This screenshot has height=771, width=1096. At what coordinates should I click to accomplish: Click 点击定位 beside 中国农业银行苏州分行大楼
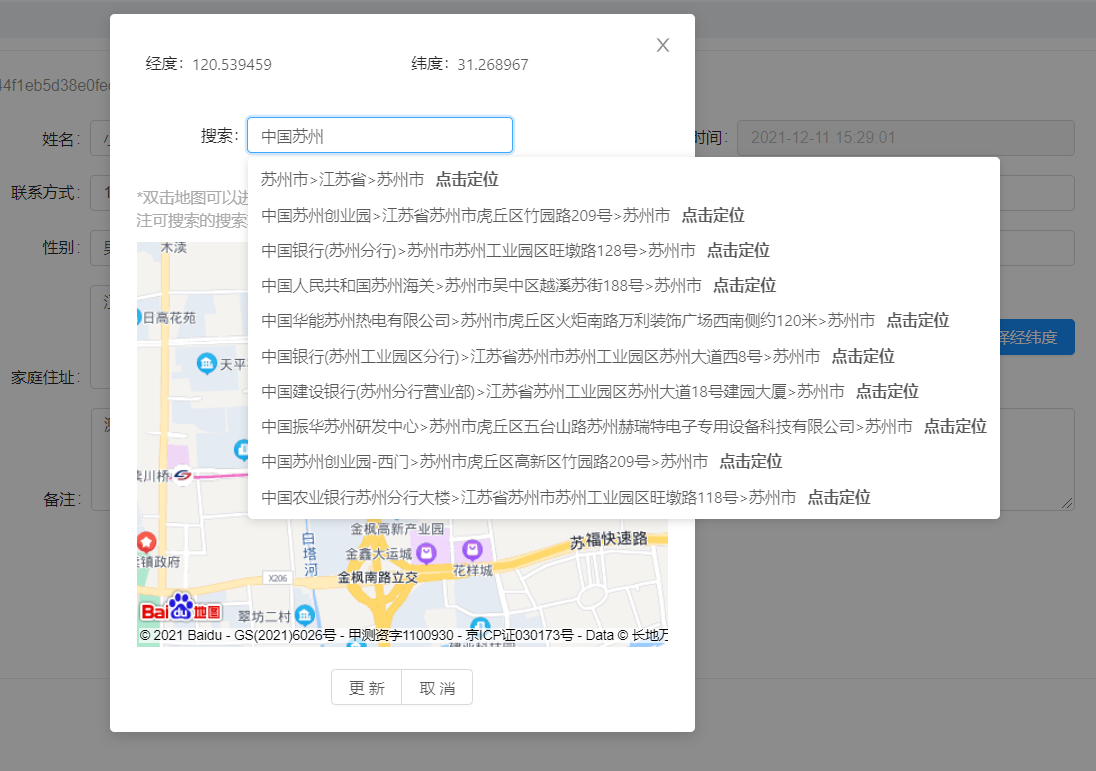point(839,498)
